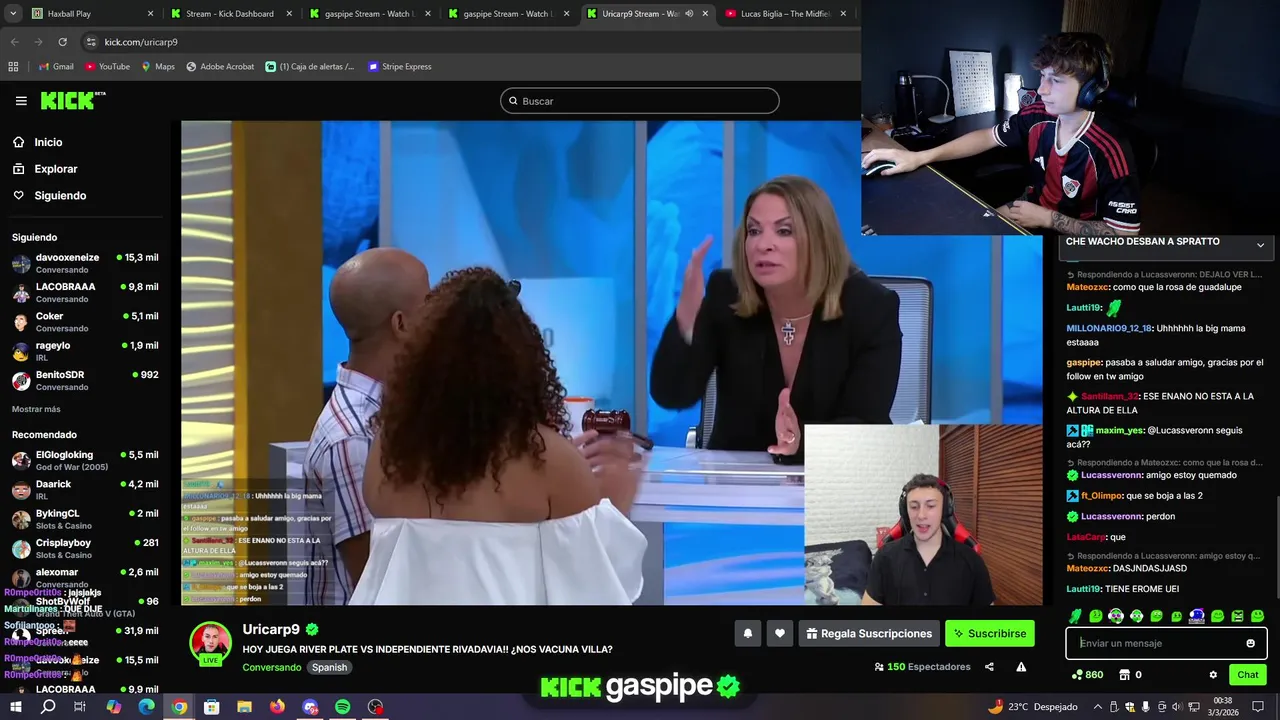Go back with the browser back arrow

pos(14,42)
